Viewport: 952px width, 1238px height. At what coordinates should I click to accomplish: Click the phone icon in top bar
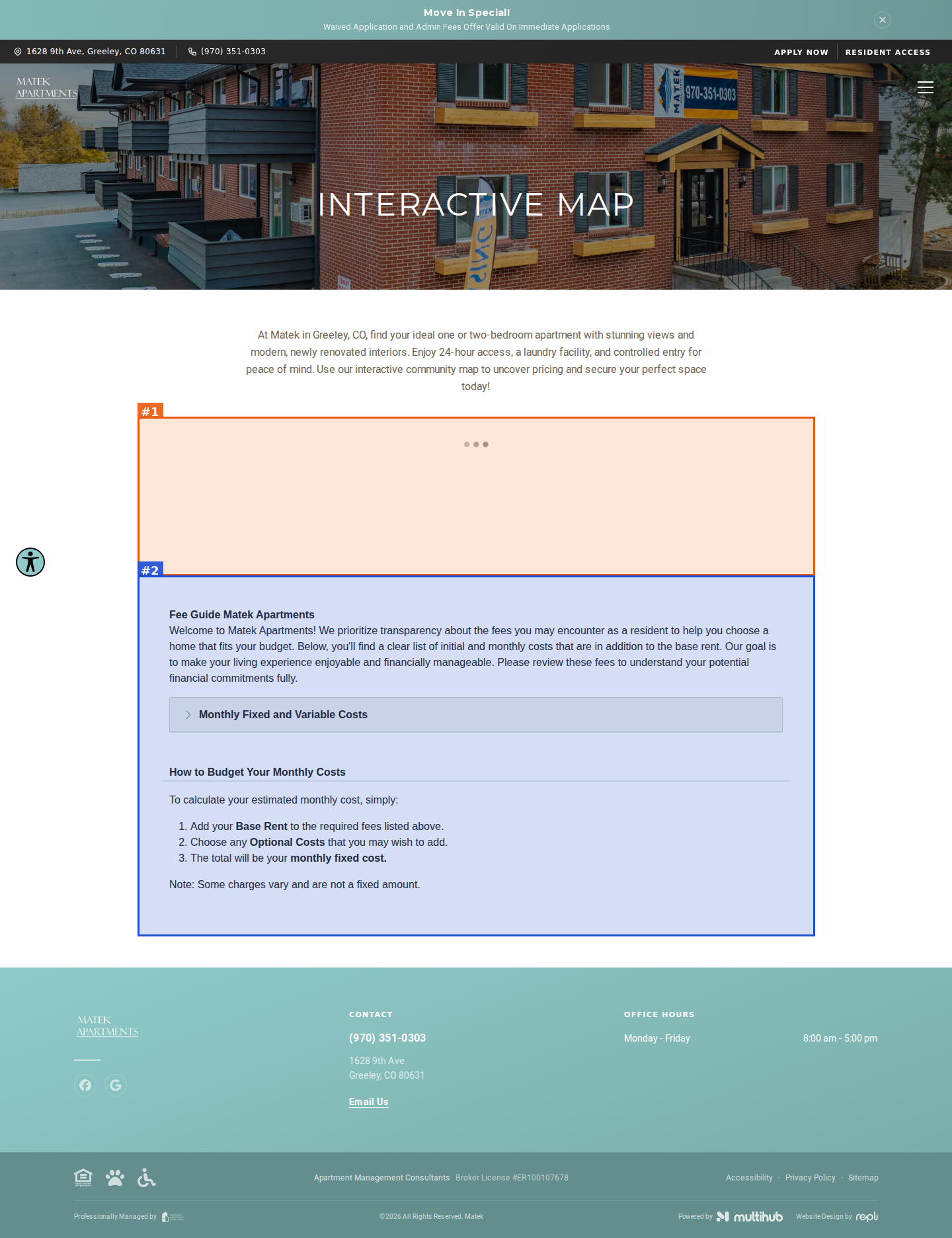coord(192,52)
